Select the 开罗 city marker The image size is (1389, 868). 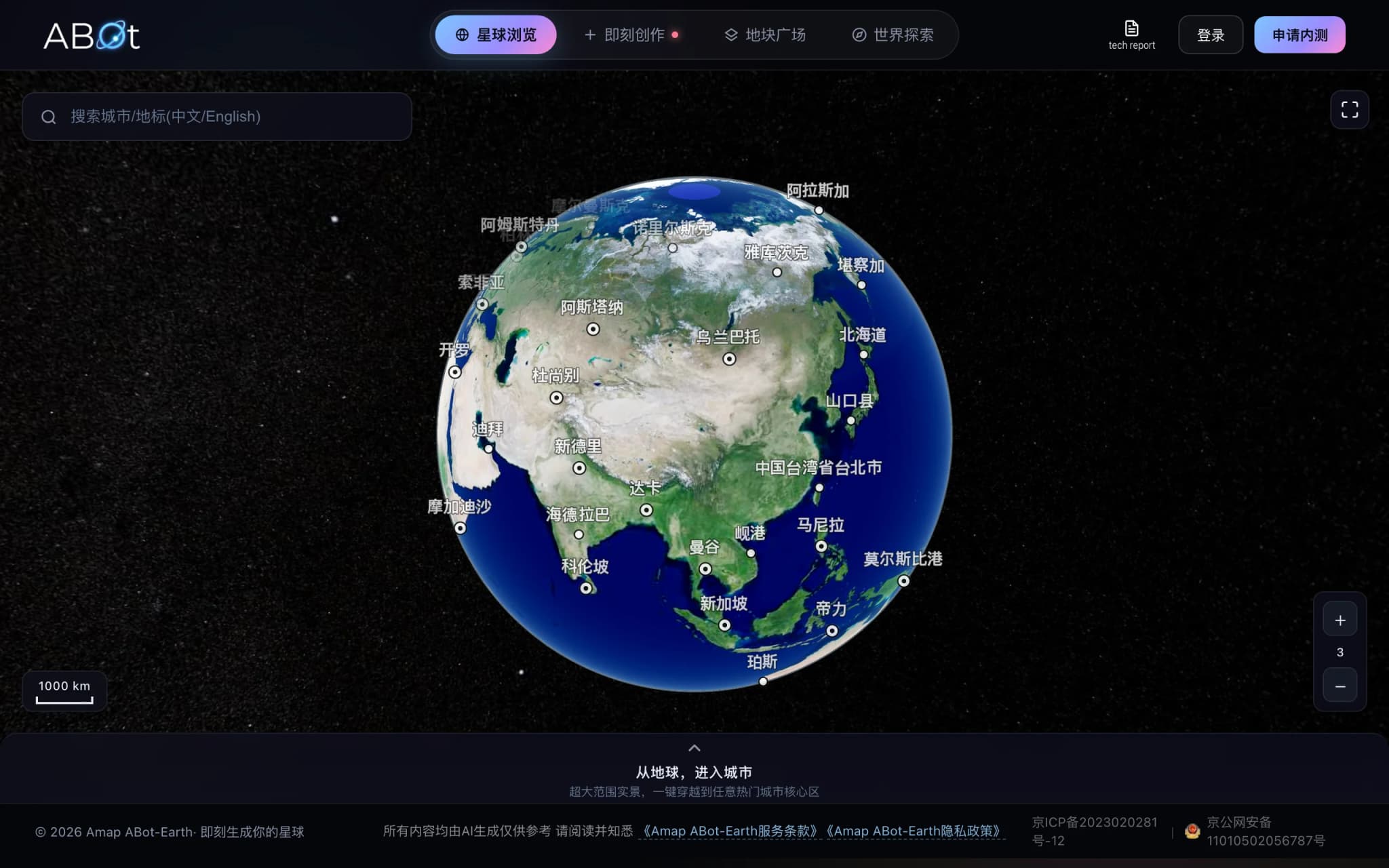point(455,372)
